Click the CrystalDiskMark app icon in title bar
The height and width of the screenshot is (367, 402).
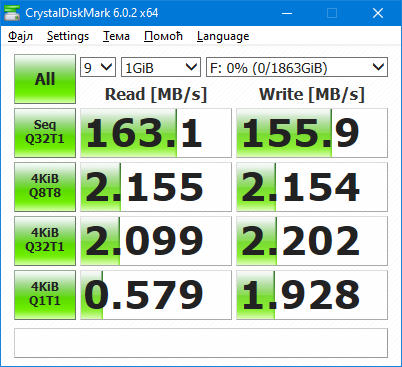(x=12, y=13)
